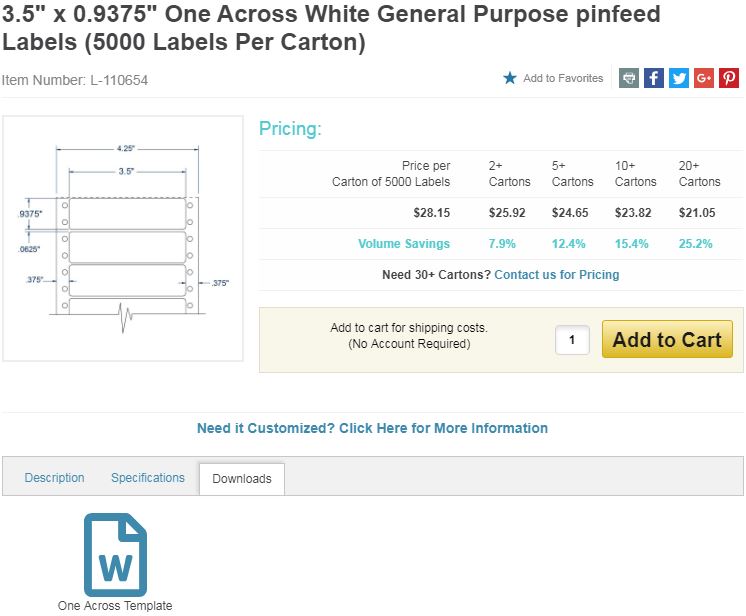
Task: Click the item number L-110654 text
Action: pyautogui.click(x=75, y=80)
